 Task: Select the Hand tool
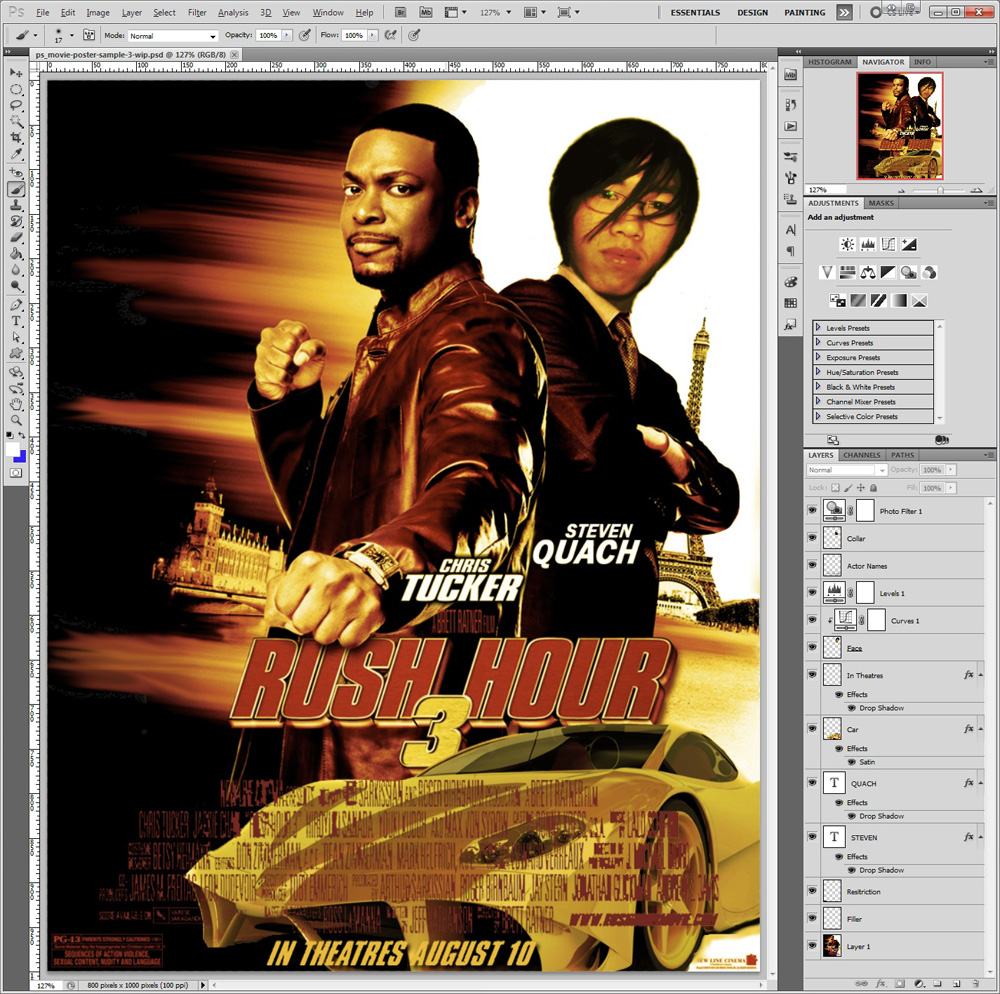point(16,404)
